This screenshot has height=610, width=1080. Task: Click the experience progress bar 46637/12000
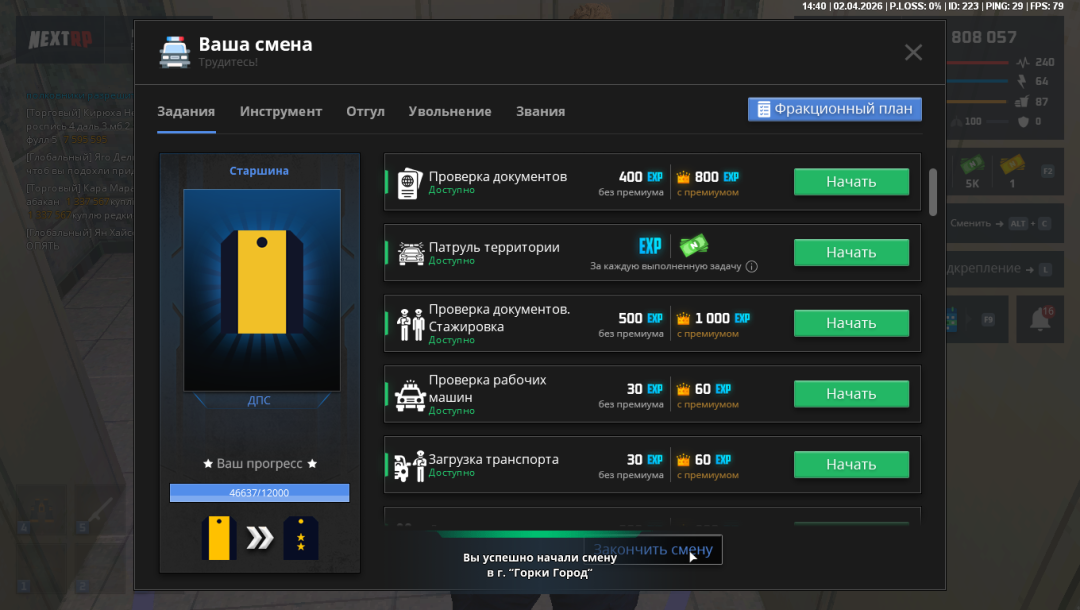pyautogui.click(x=259, y=493)
